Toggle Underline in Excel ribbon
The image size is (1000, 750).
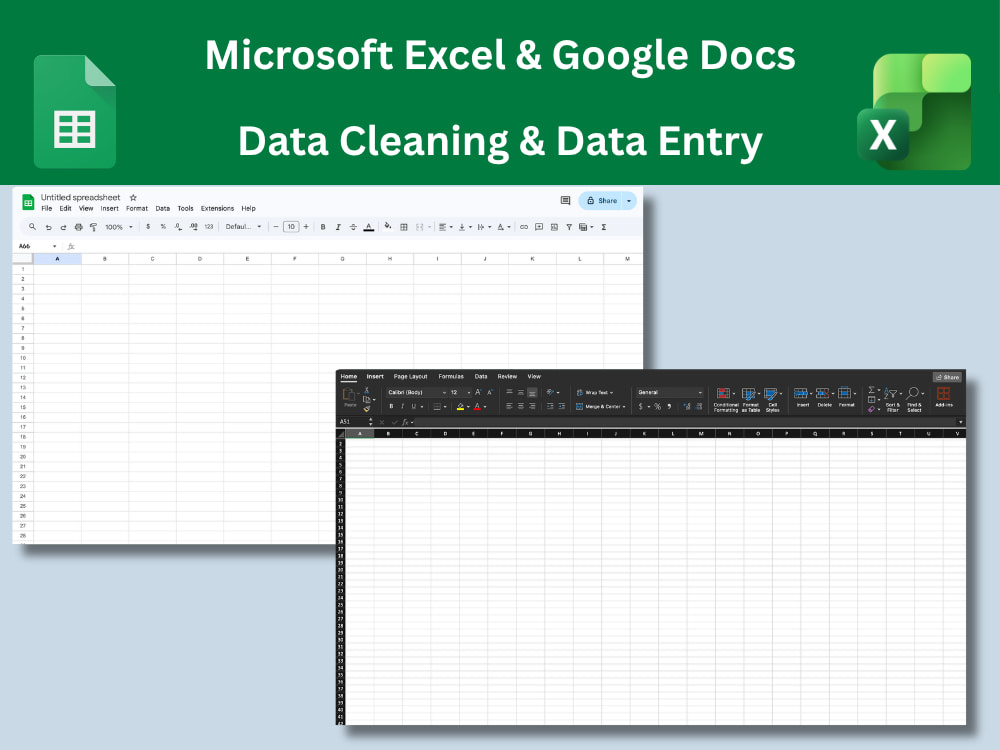pos(413,406)
